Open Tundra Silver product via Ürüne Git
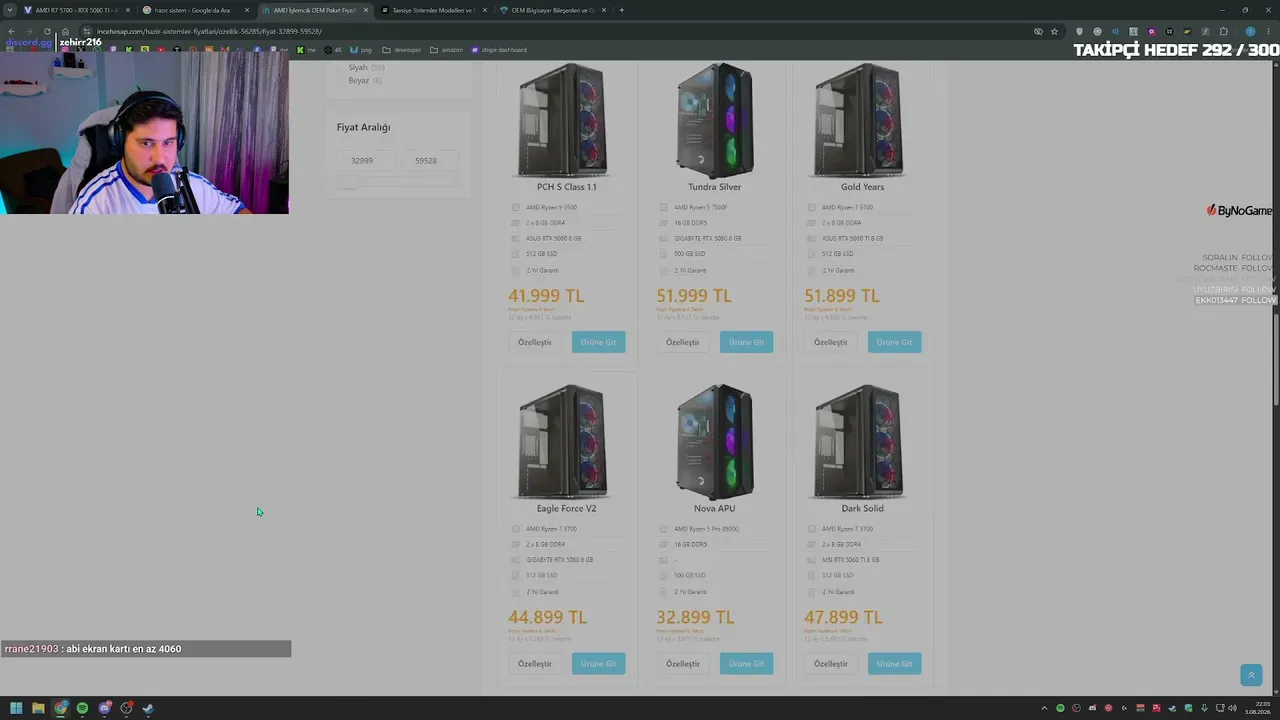Screen dimensions: 1280x720 point(746,342)
